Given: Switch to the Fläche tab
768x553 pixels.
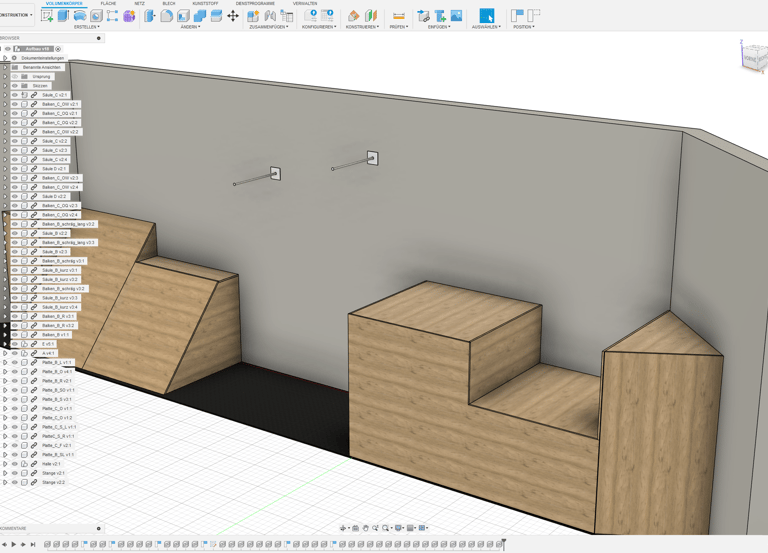Looking at the screenshot, I should pos(108,4).
